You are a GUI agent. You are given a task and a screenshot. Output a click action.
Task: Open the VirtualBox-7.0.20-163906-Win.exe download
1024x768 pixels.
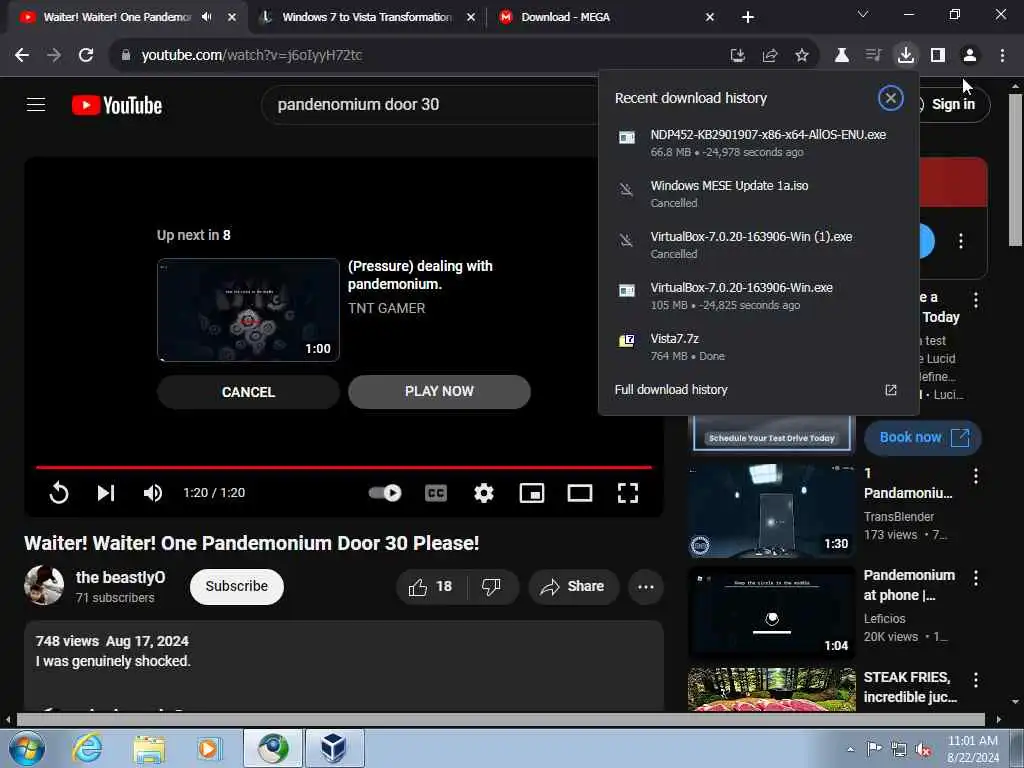[759, 296]
